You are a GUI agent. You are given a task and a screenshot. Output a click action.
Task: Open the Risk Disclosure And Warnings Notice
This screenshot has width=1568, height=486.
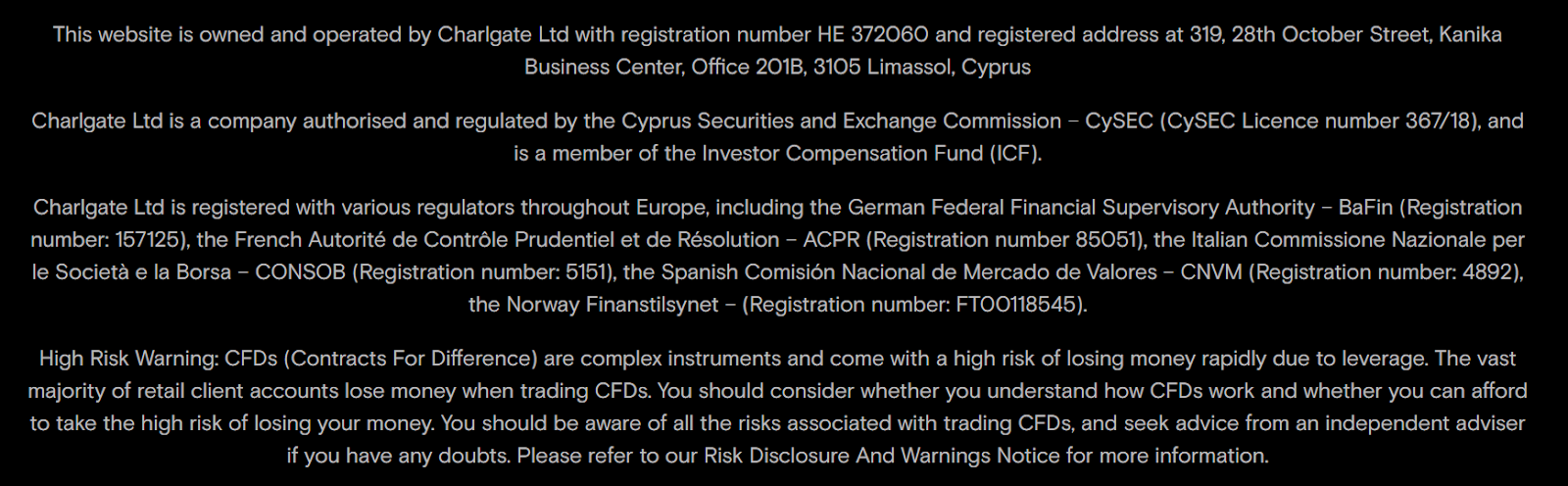881,456
